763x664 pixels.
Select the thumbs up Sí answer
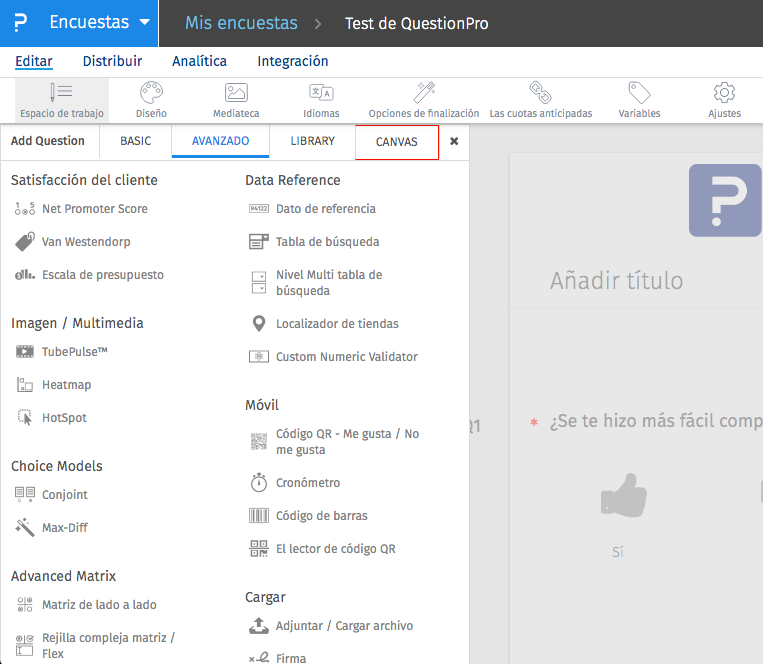(623, 497)
